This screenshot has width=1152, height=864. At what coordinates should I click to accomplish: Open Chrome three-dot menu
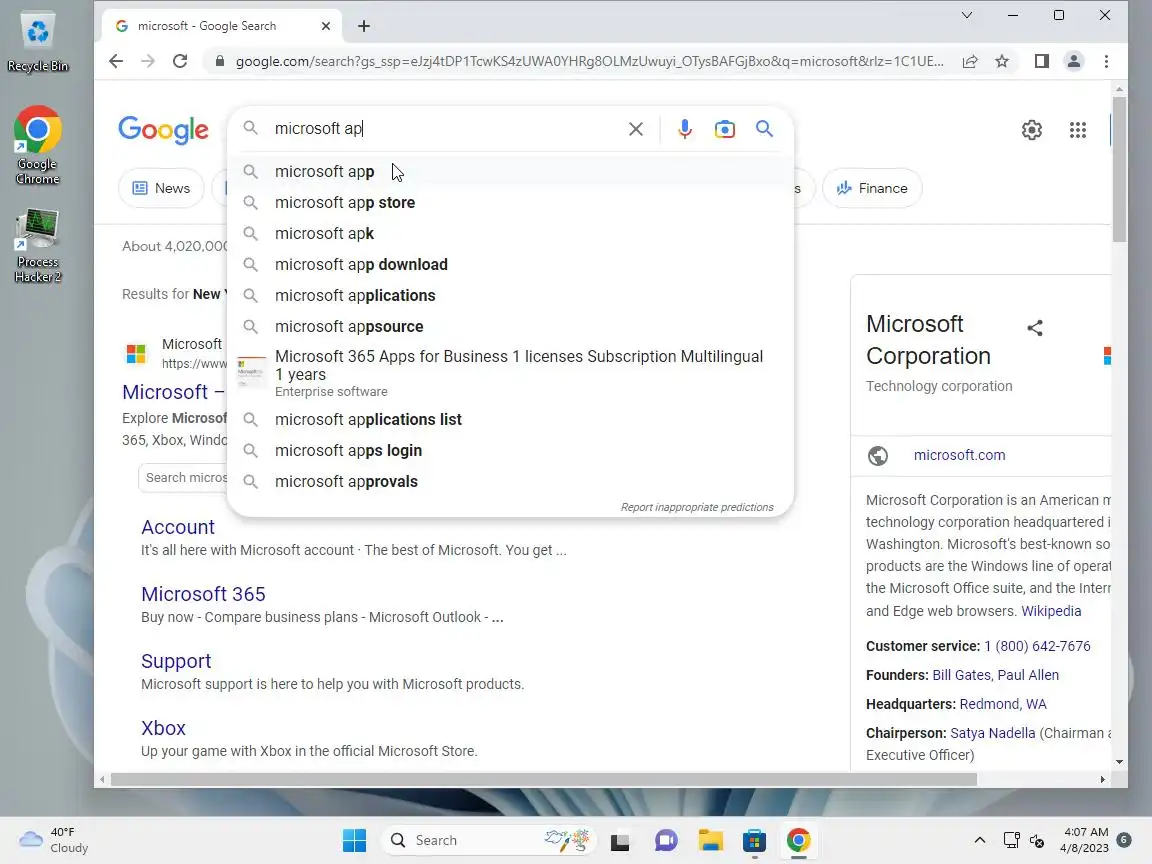(x=1106, y=62)
